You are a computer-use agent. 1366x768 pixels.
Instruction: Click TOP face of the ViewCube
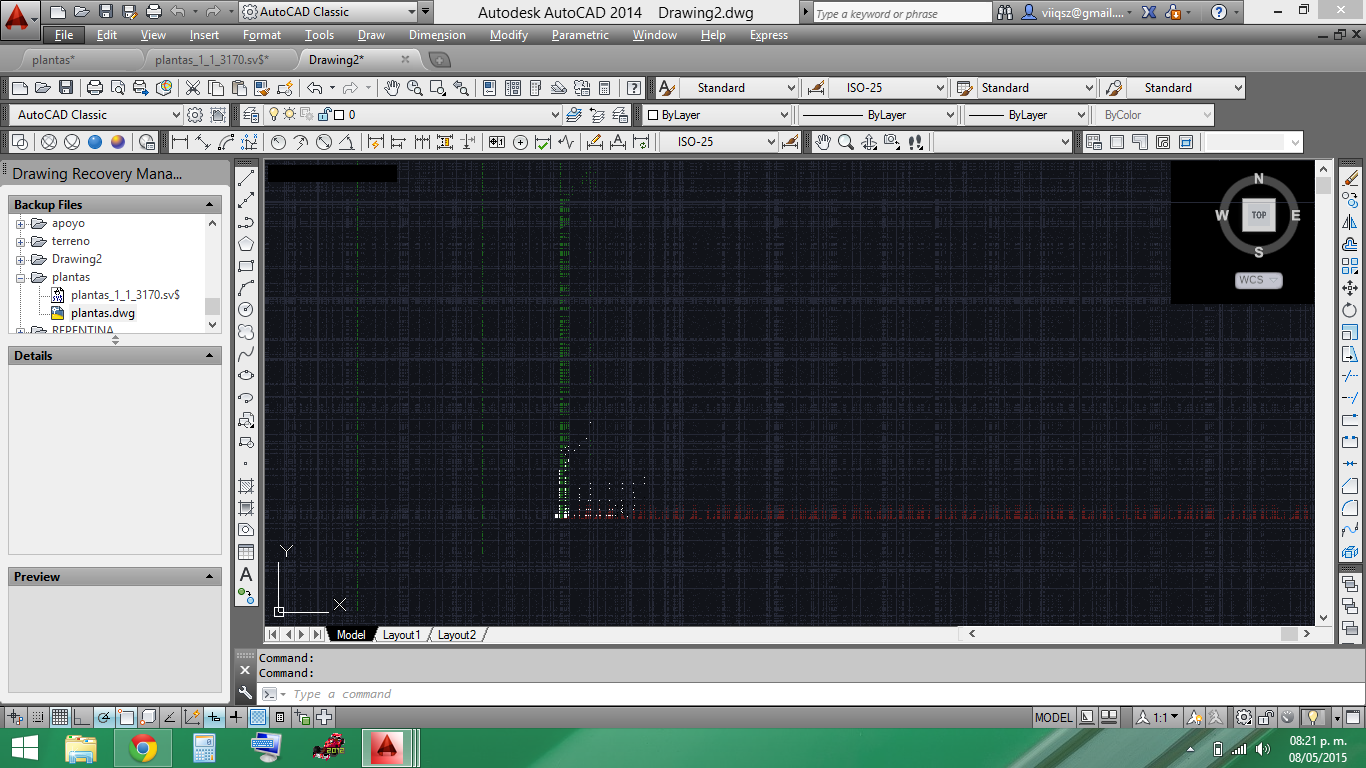1258,215
